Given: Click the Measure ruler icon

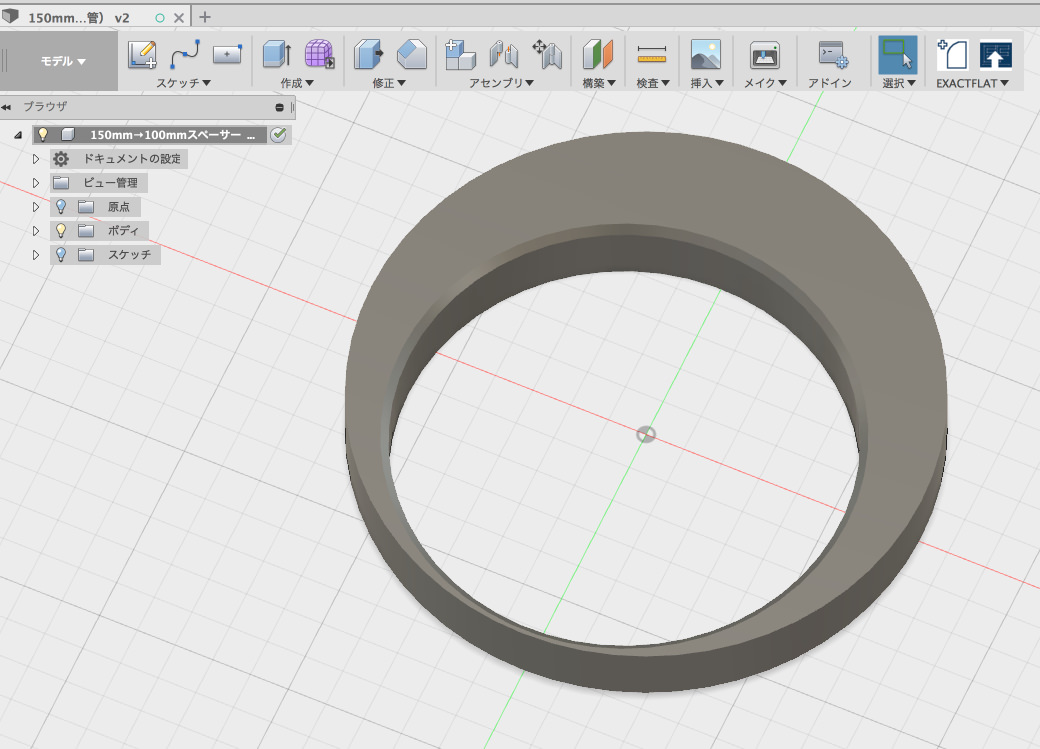Looking at the screenshot, I should [651, 55].
